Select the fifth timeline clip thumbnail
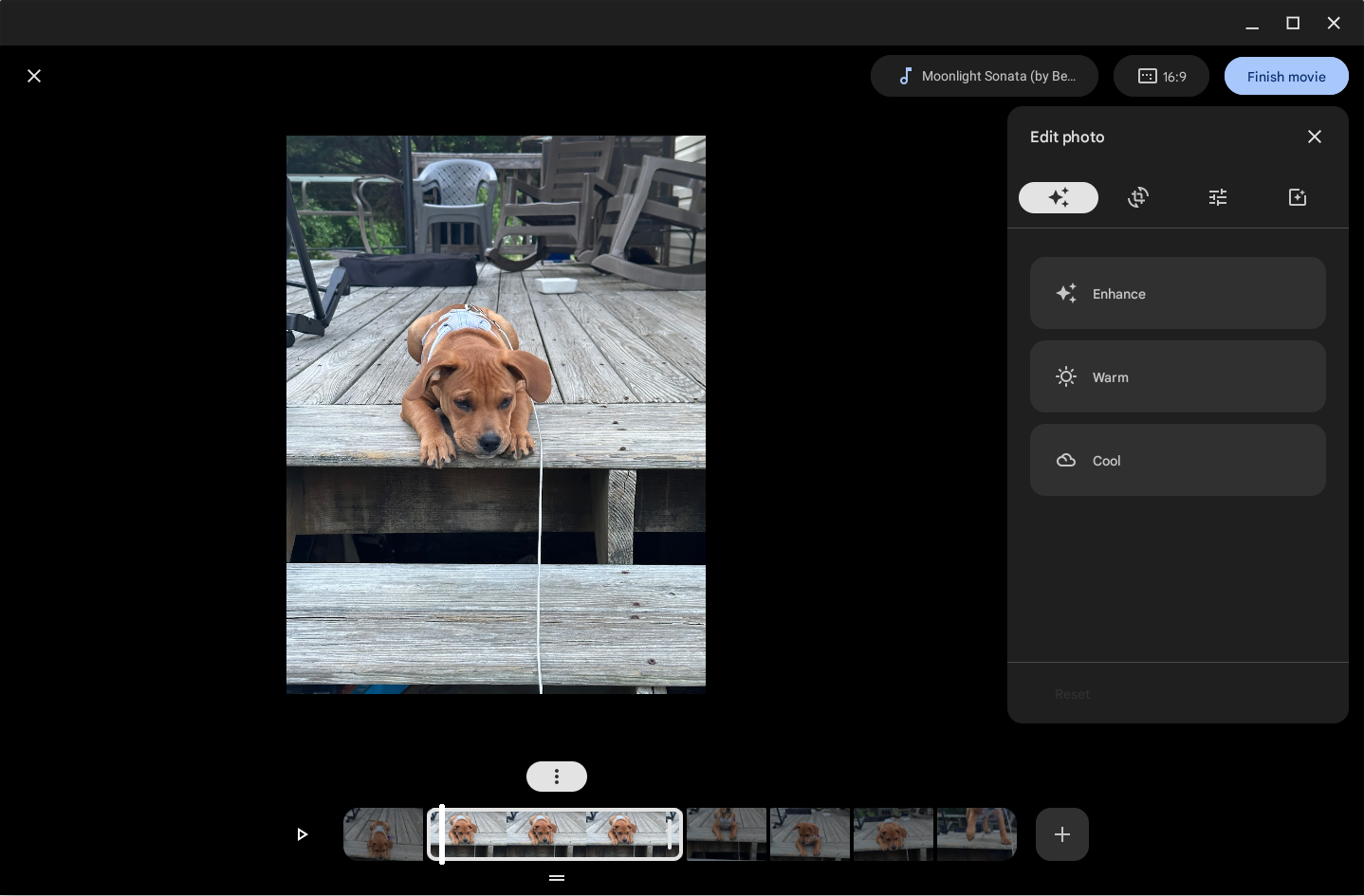 click(x=894, y=834)
